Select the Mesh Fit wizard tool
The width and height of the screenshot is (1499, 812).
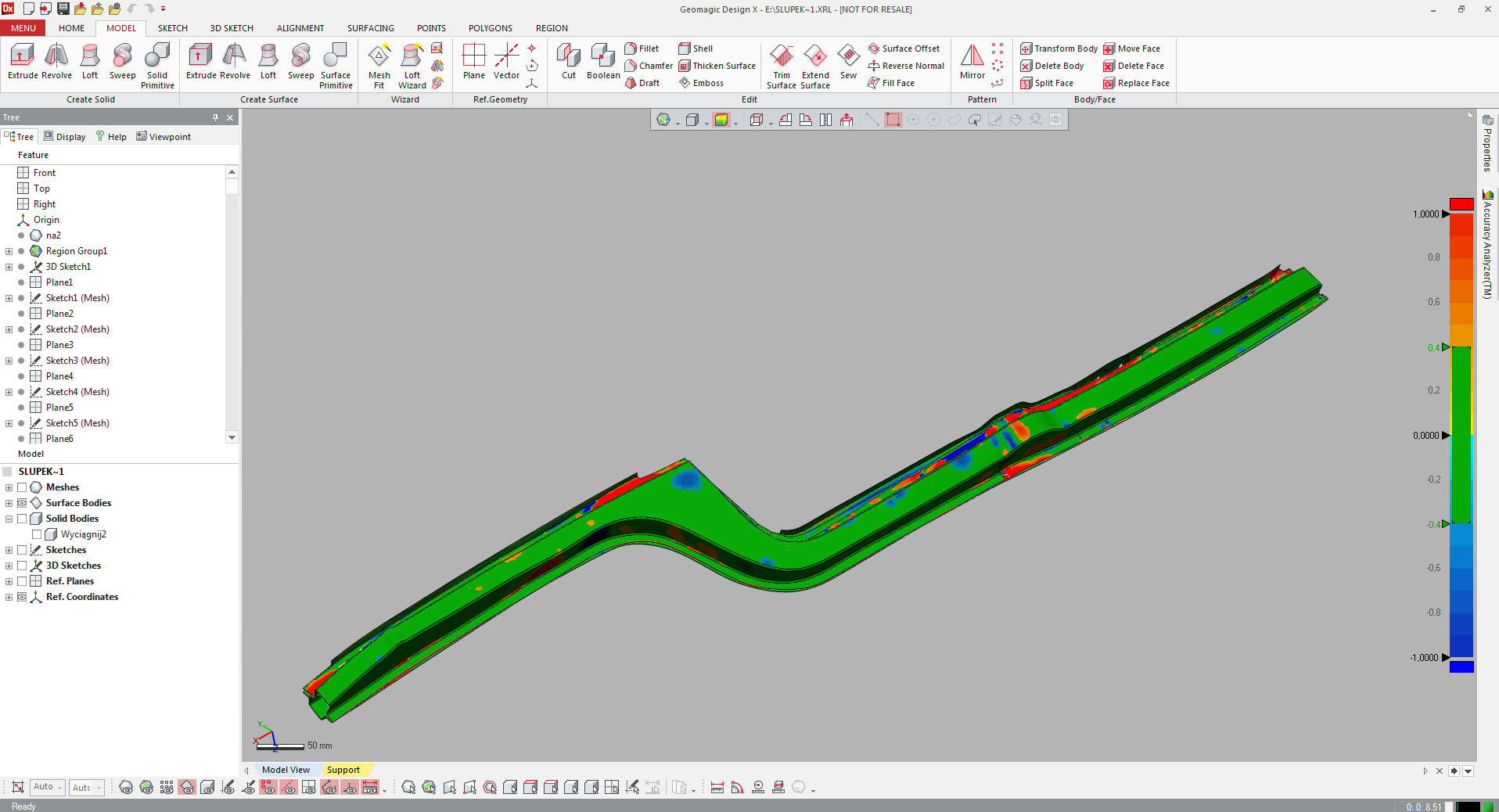pyautogui.click(x=379, y=66)
